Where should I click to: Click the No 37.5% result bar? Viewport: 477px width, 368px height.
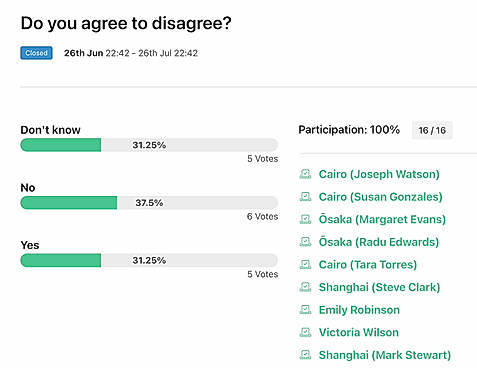(149, 203)
